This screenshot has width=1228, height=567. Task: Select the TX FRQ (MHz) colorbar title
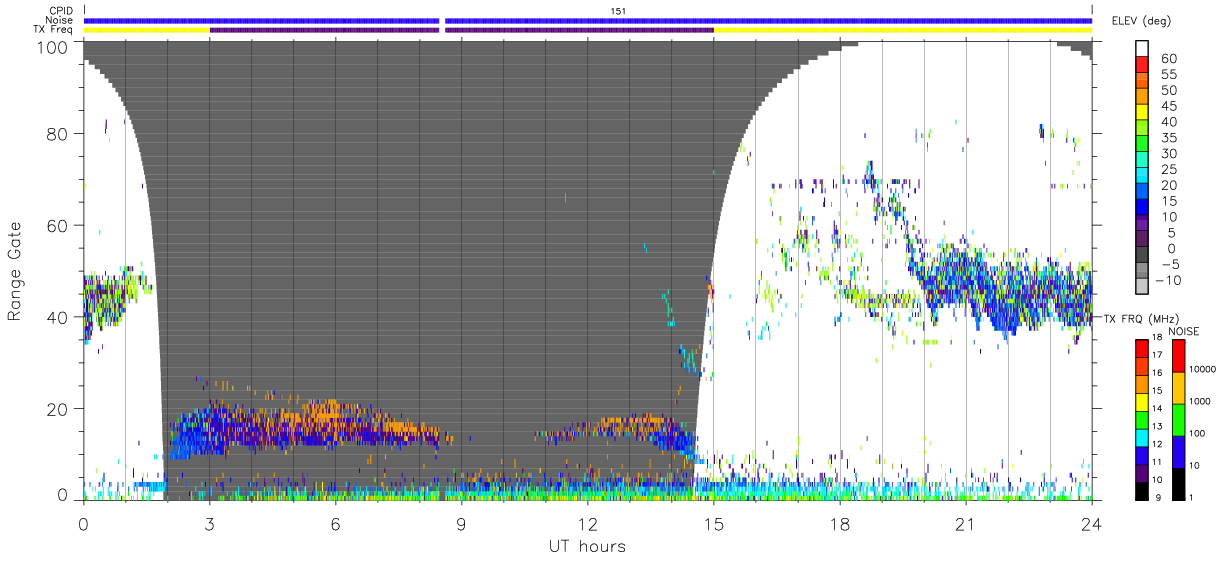coord(1141,319)
